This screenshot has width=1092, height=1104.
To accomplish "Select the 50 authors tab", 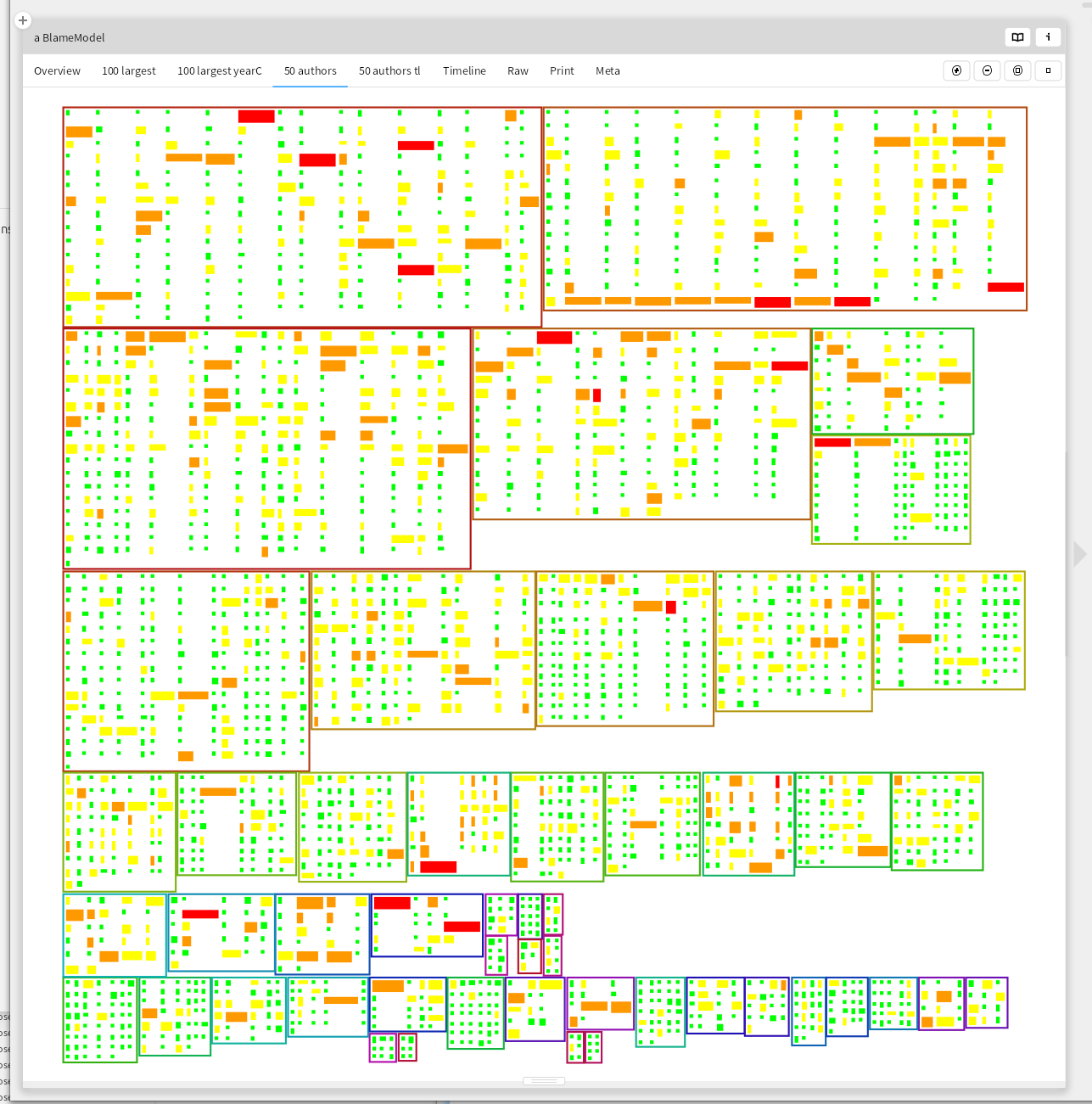I will pos(311,71).
